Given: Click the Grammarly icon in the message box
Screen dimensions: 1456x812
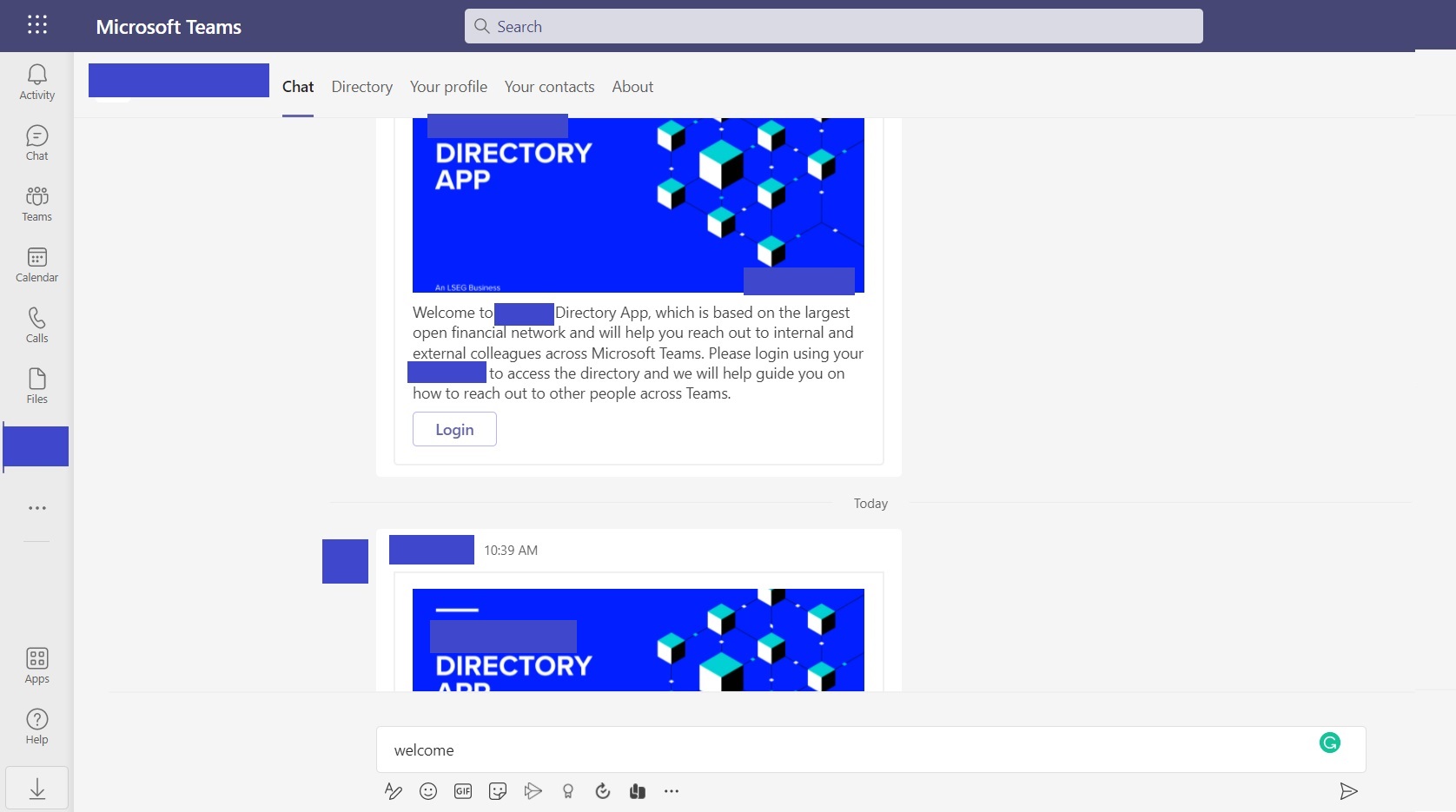Looking at the screenshot, I should click(1329, 743).
